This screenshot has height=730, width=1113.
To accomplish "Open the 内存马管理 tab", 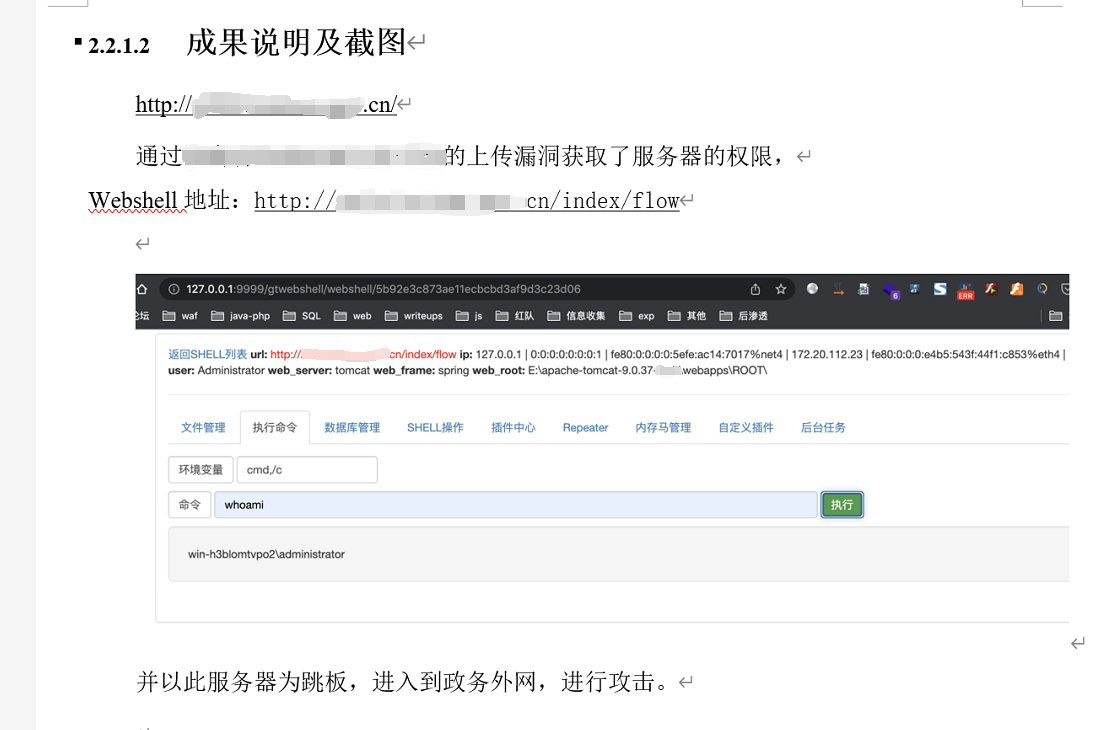I will coord(663,427).
